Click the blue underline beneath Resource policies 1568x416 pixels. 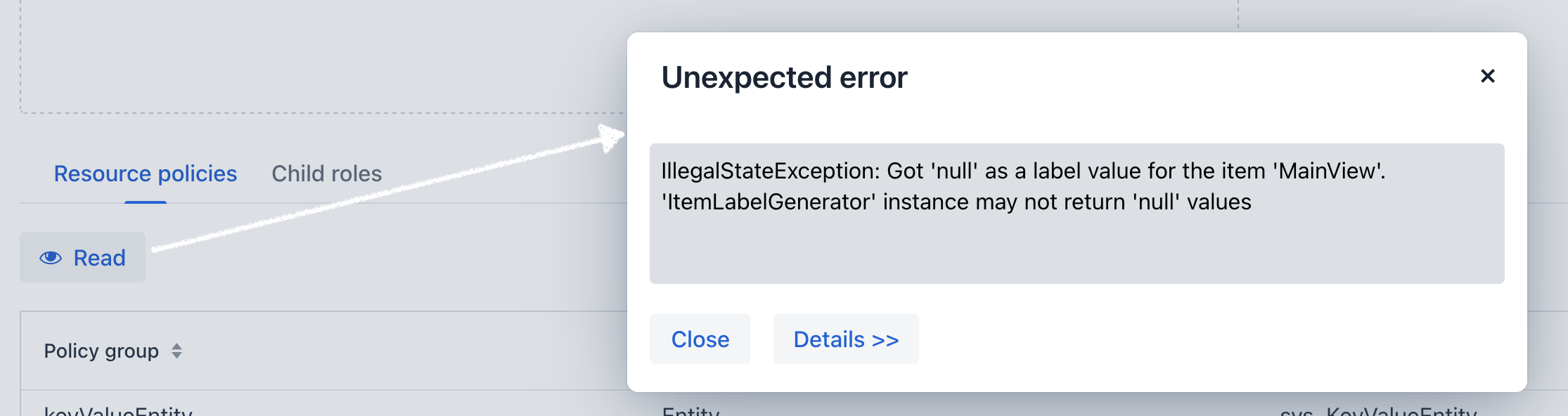(146, 202)
